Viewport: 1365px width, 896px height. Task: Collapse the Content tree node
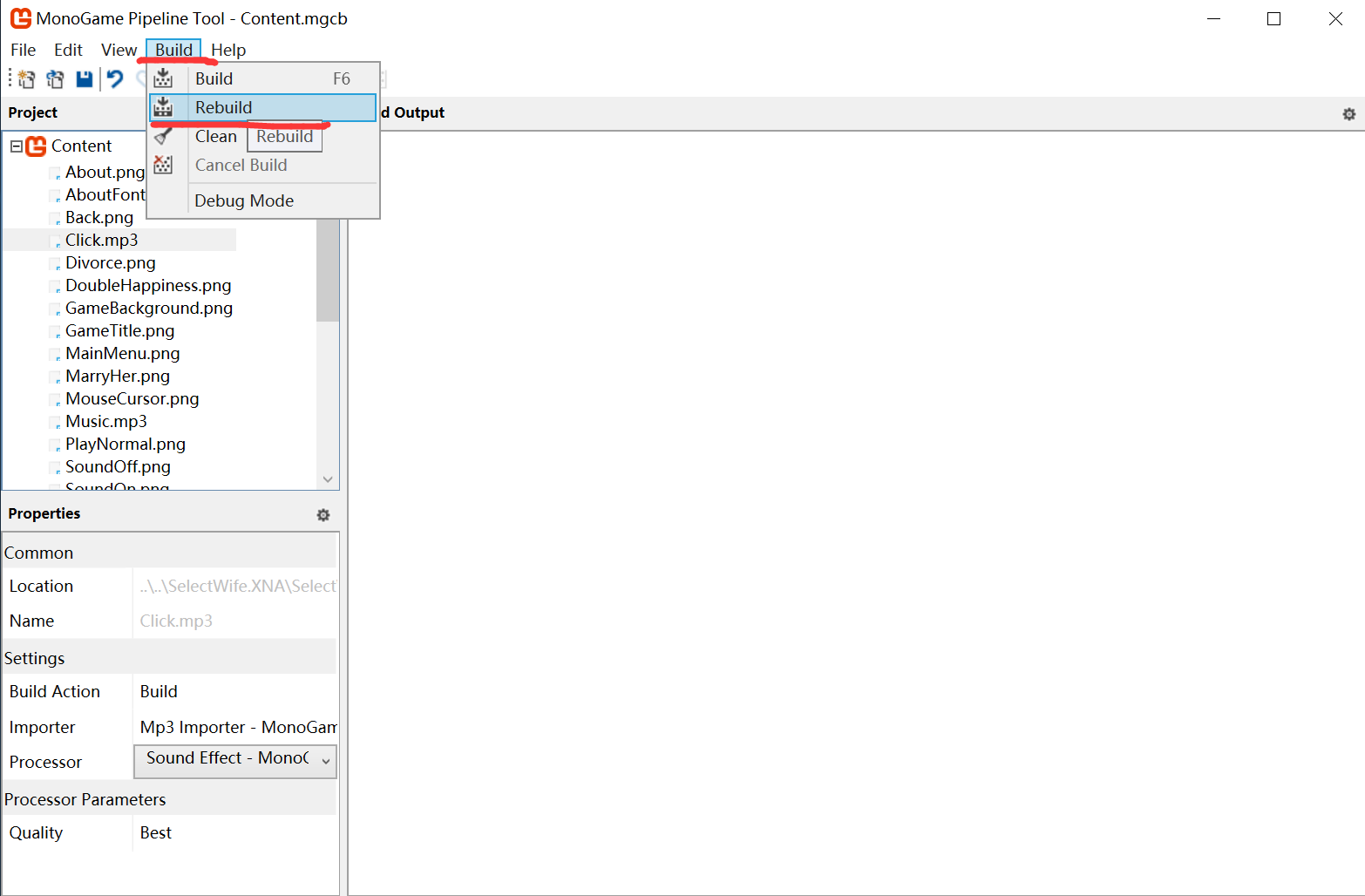[16, 146]
